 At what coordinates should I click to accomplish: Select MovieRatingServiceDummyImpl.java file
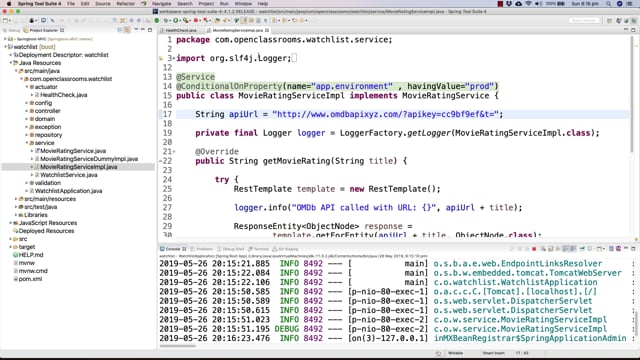coord(89,159)
